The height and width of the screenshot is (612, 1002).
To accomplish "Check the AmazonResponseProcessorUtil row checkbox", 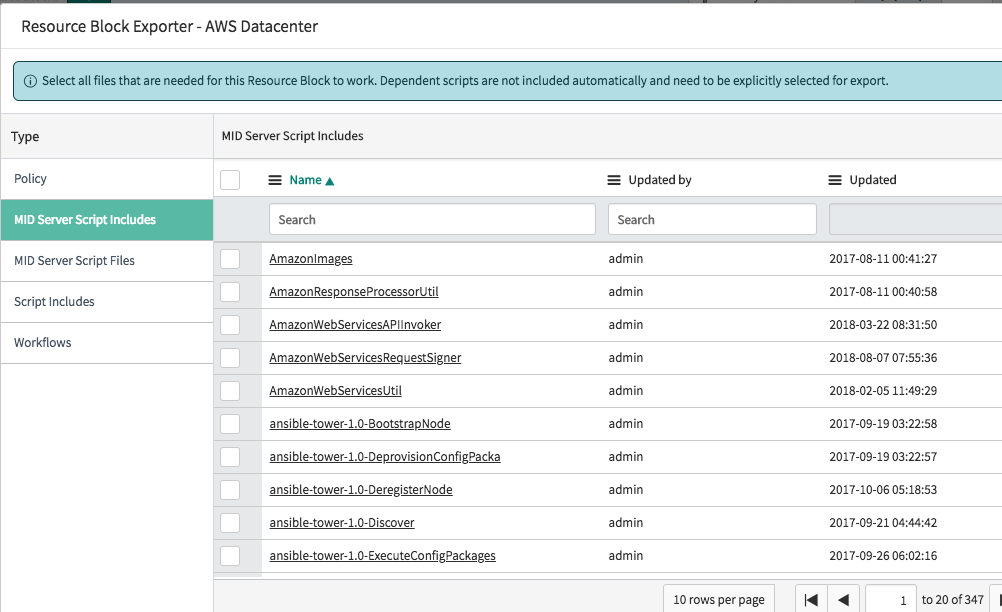I will tap(230, 292).
